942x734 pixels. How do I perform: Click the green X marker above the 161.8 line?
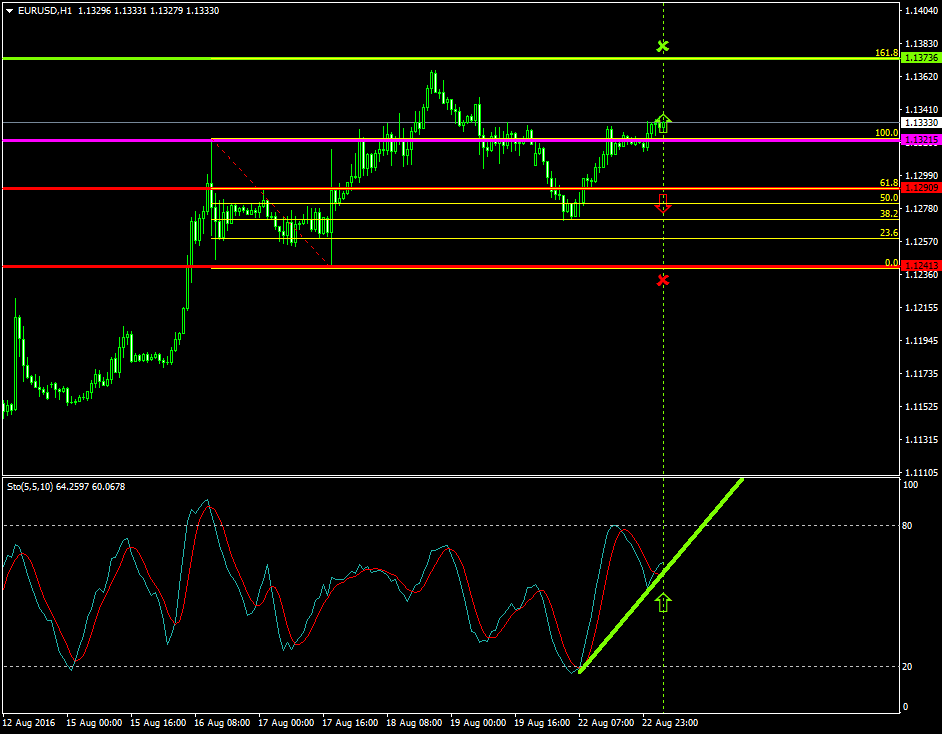click(662, 46)
